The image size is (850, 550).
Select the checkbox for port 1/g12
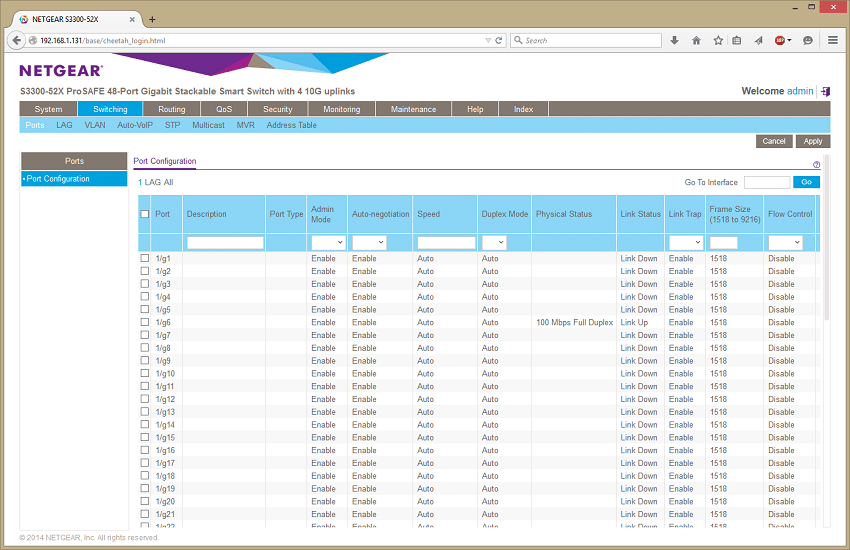(145, 399)
